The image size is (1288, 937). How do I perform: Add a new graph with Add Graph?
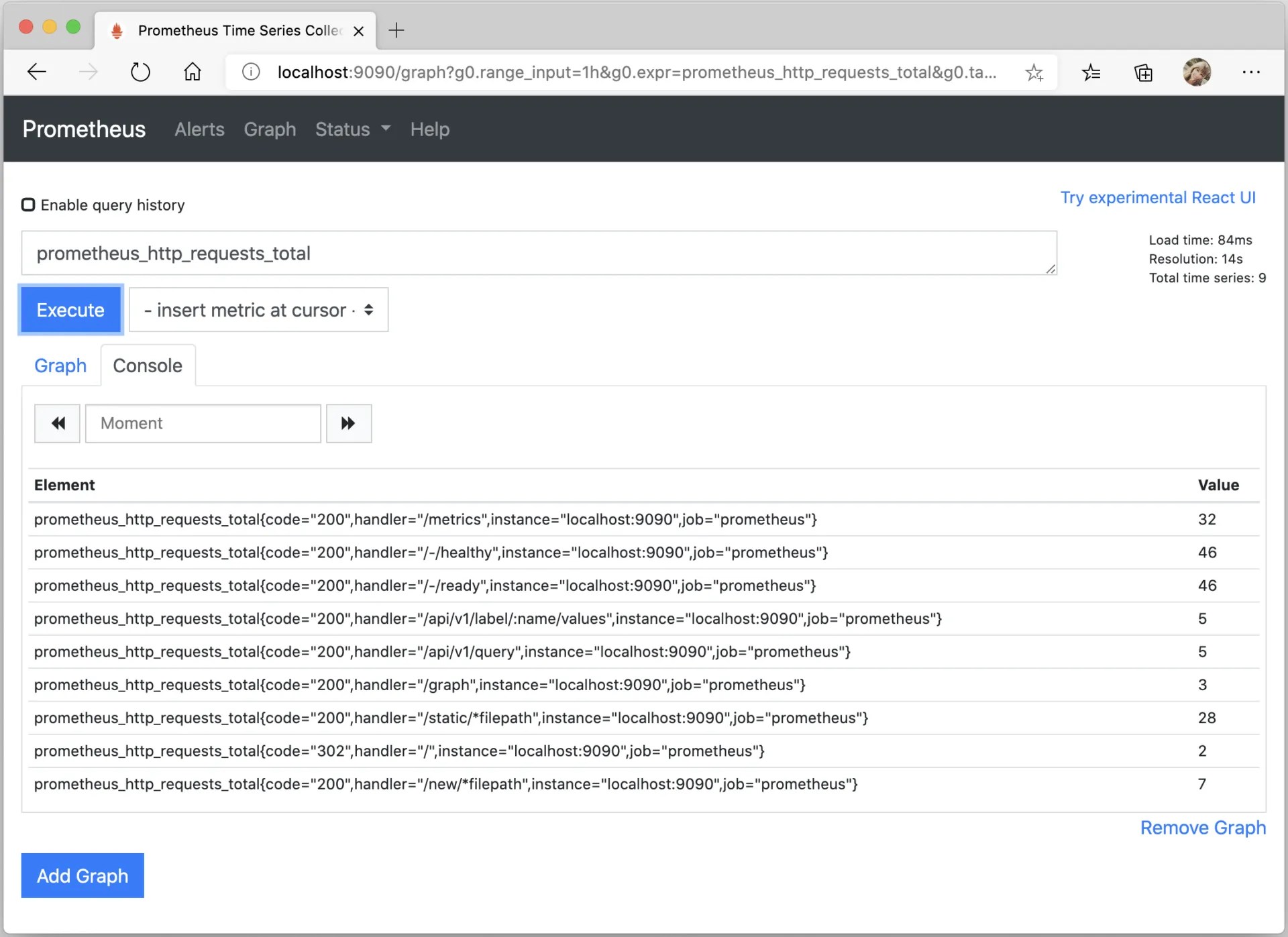pyautogui.click(x=82, y=875)
